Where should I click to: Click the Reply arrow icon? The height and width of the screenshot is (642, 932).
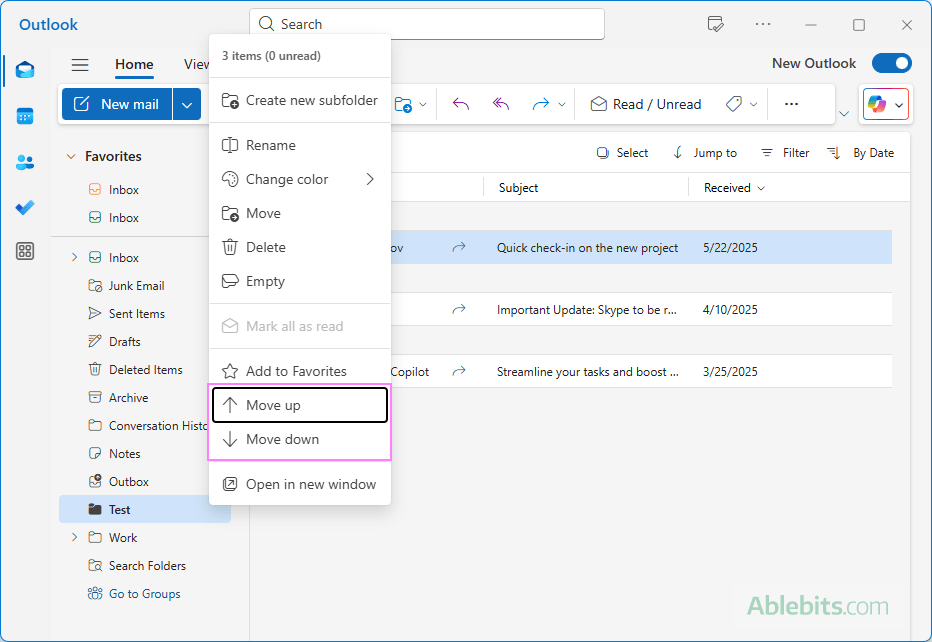pos(461,104)
